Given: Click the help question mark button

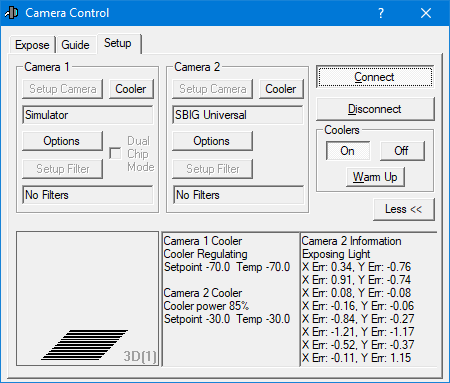Looking at the screenshot, I should [381, 13].
